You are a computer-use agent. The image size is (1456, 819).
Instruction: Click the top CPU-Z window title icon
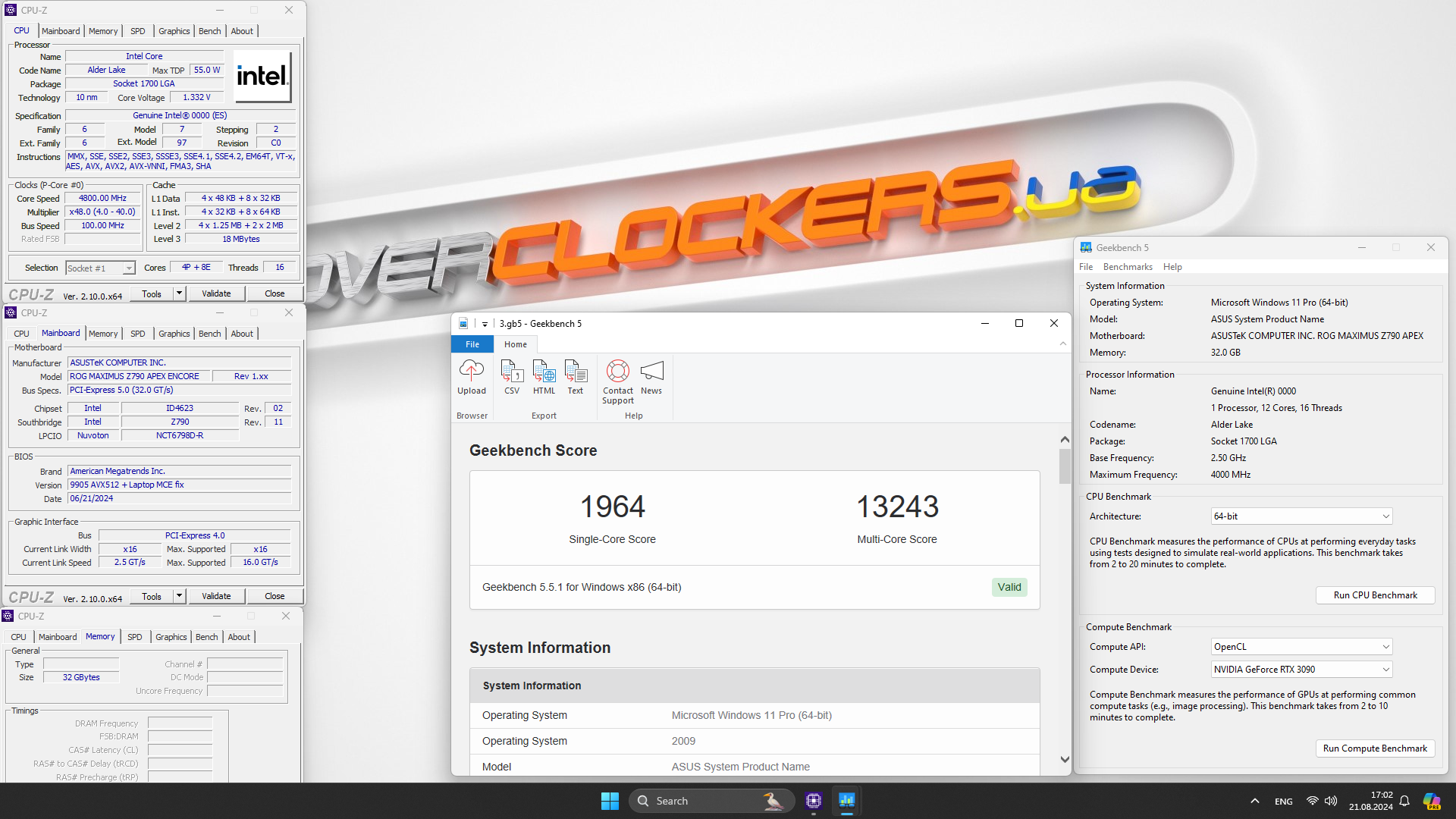[x=11, y=10]
